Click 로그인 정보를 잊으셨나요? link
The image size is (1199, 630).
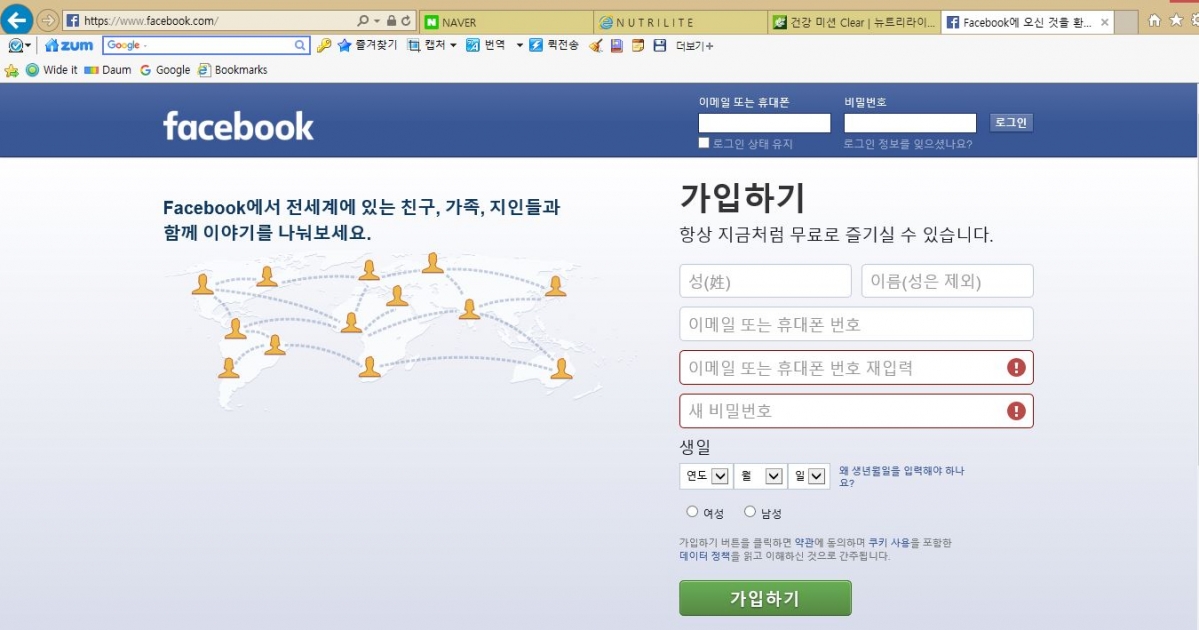pos(908,144)
